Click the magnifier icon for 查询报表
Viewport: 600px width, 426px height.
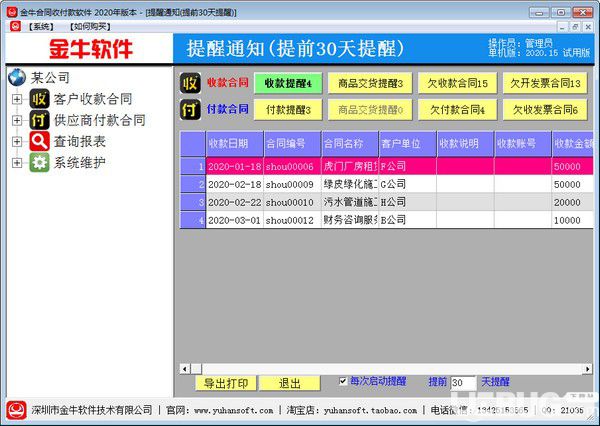click(x=40, y=141)
